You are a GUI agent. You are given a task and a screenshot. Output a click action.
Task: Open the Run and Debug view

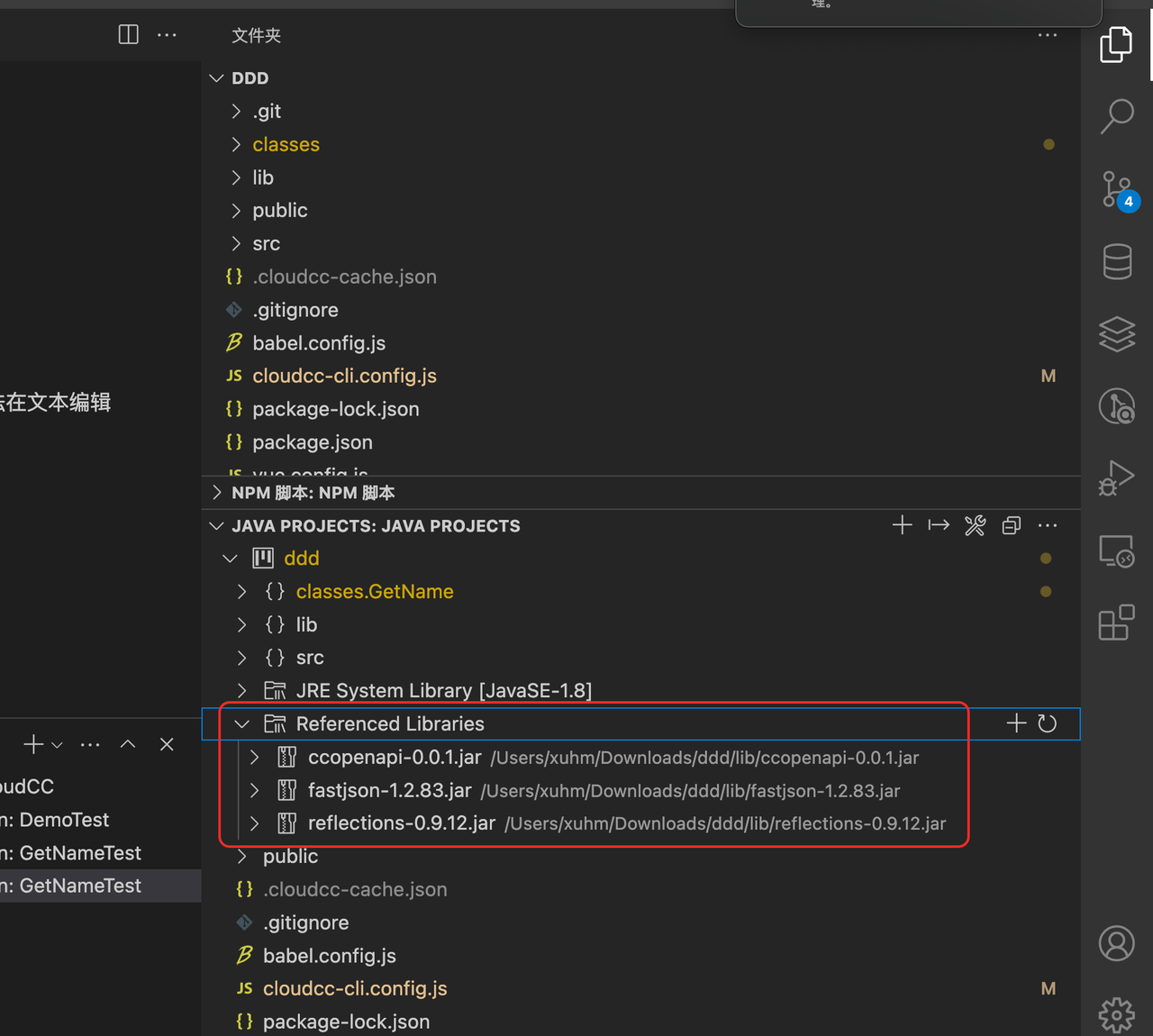click(1117, 477)
